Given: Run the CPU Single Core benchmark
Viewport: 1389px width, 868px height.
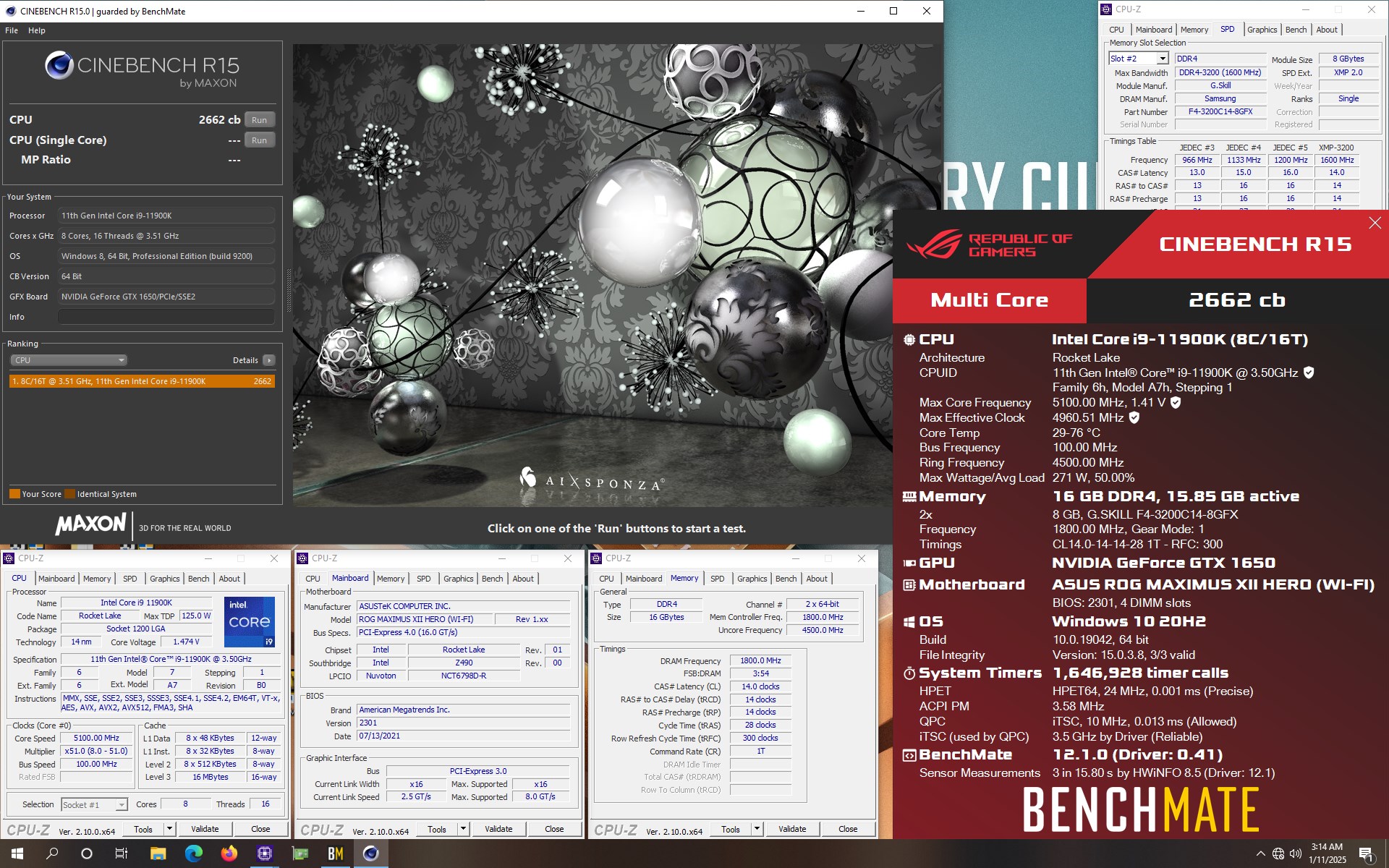Looking at the screenshot, I should point(260,140).
